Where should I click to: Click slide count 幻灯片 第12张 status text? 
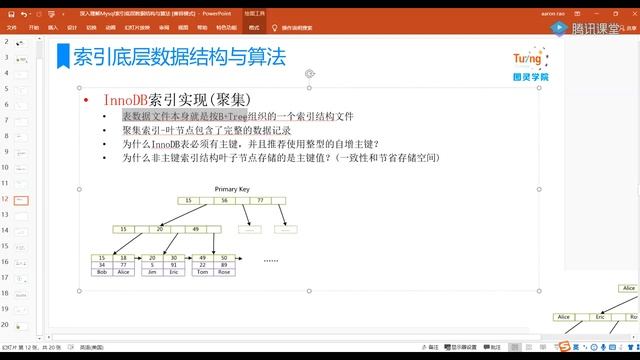click(31, 347)
